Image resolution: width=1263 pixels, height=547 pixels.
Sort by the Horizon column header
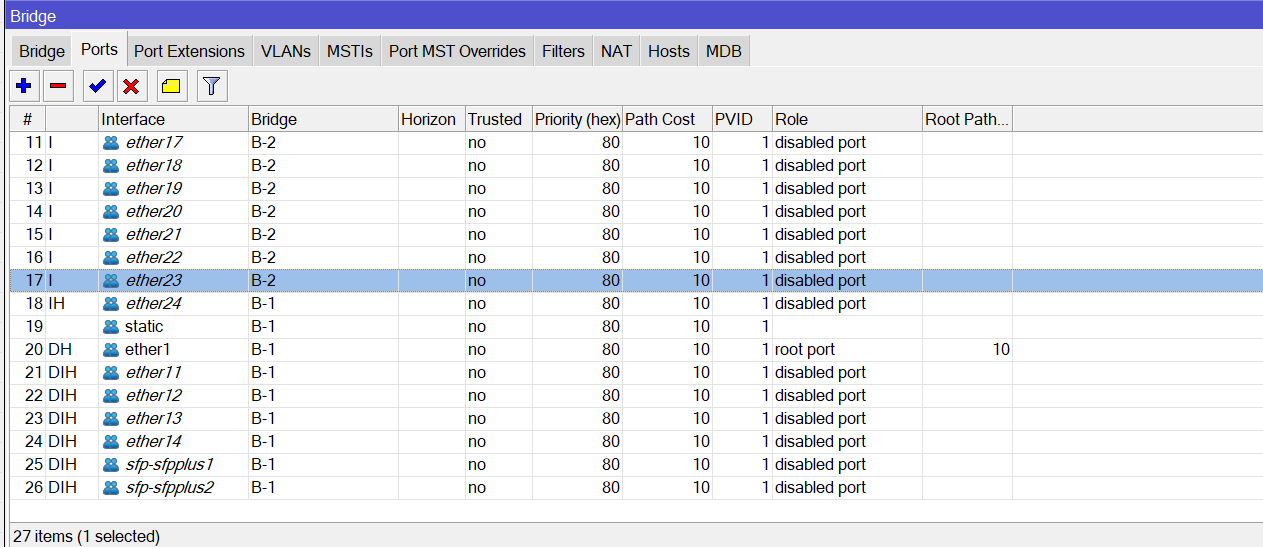point(431,119)
